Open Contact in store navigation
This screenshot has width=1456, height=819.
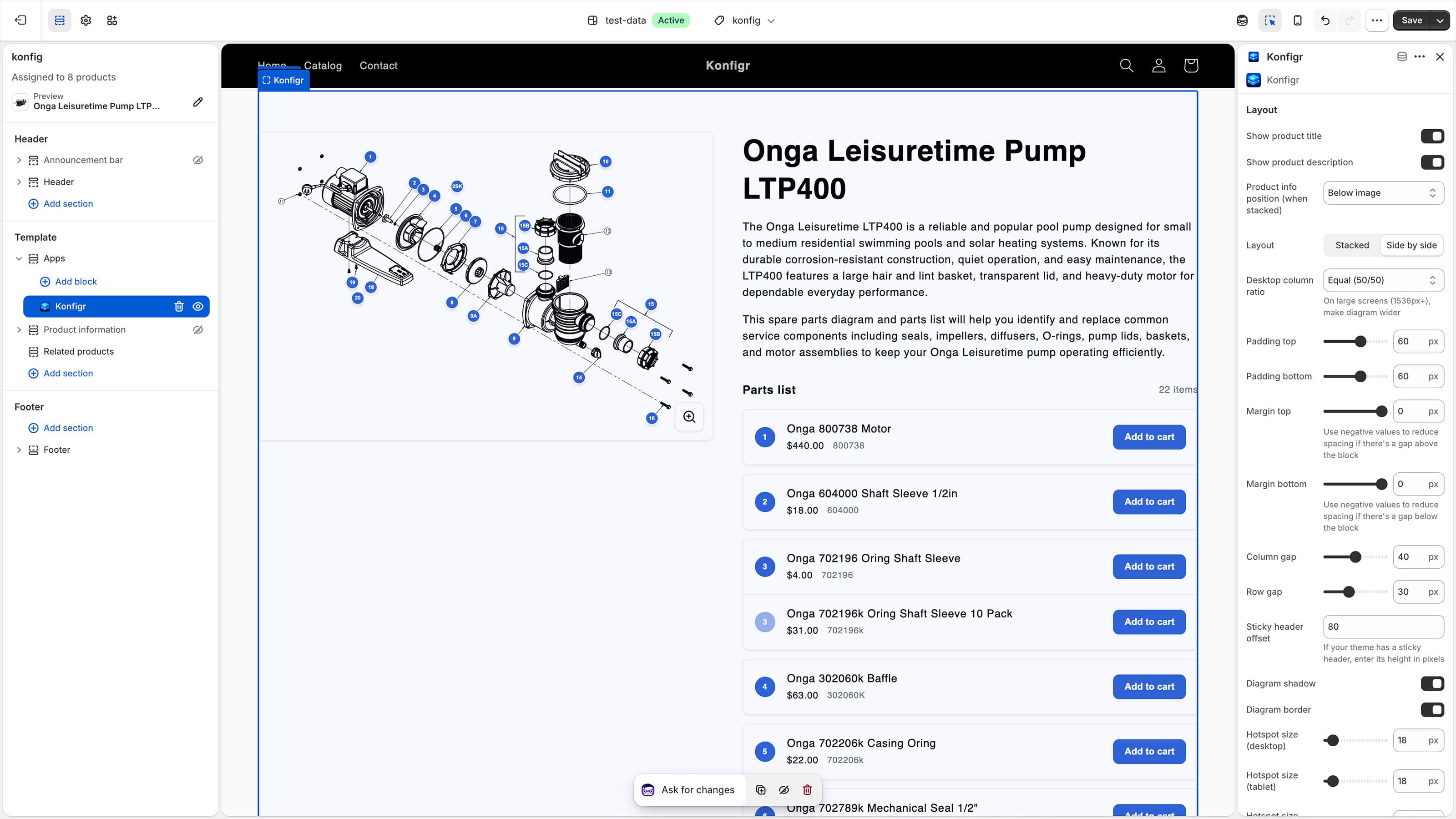tap(378, 66)
